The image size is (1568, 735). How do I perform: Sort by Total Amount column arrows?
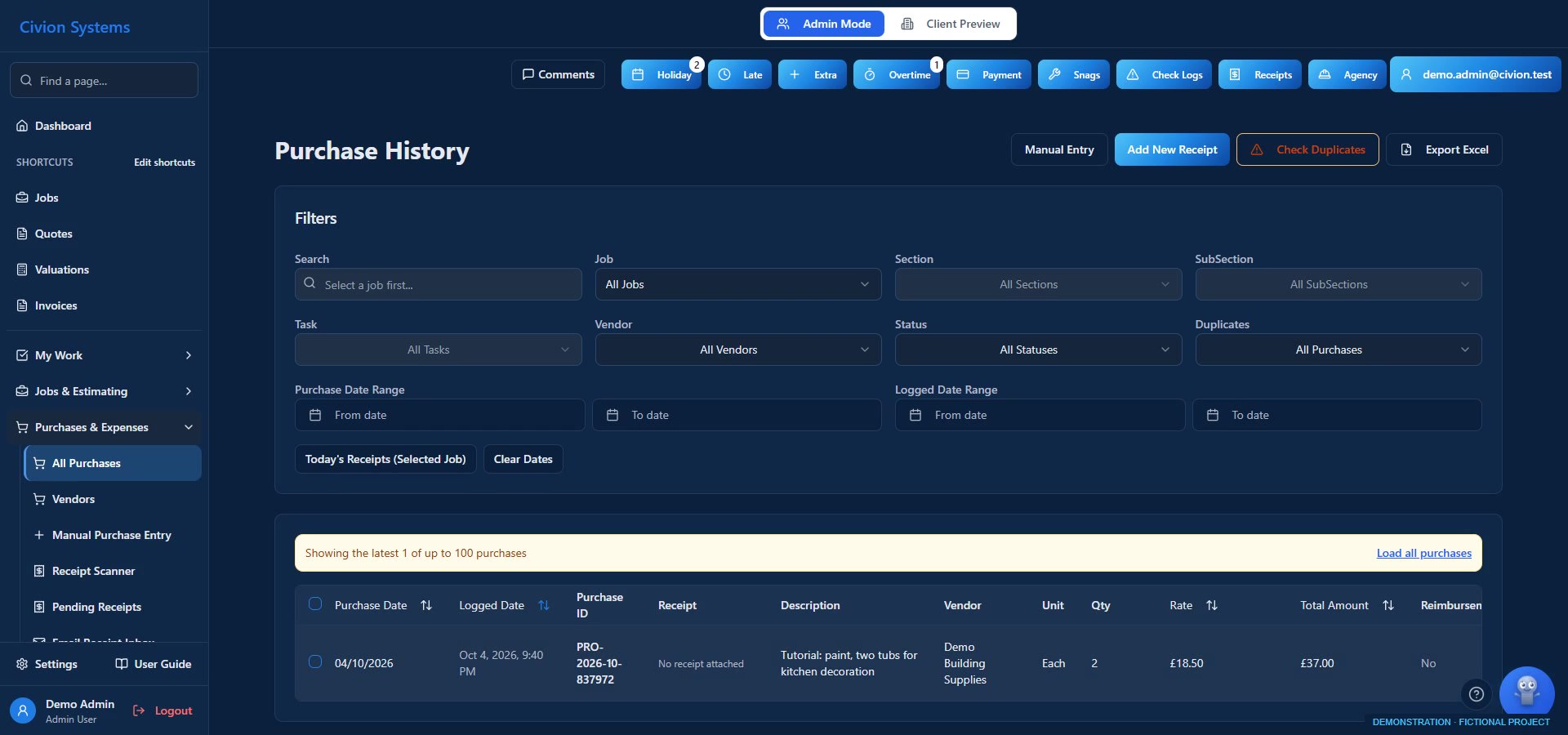click(x=1388, y=605)
